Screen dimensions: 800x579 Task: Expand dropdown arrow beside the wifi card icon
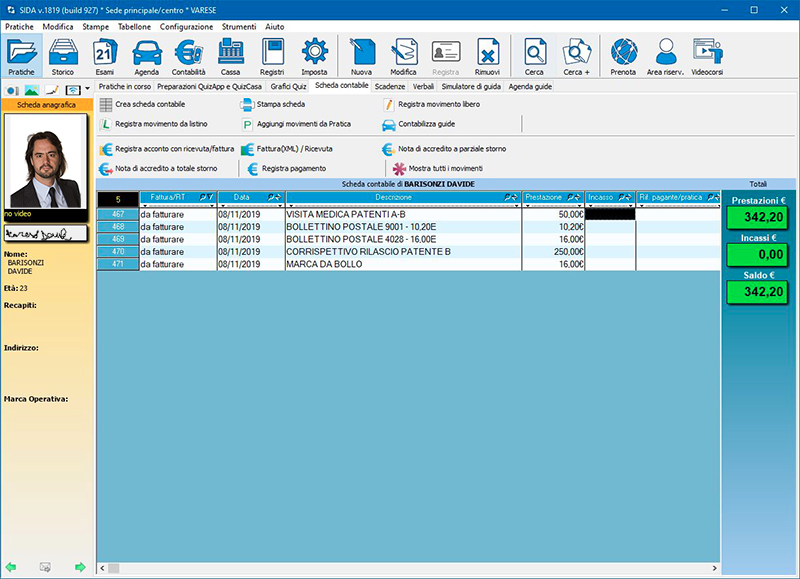click(x=88, y=89)
